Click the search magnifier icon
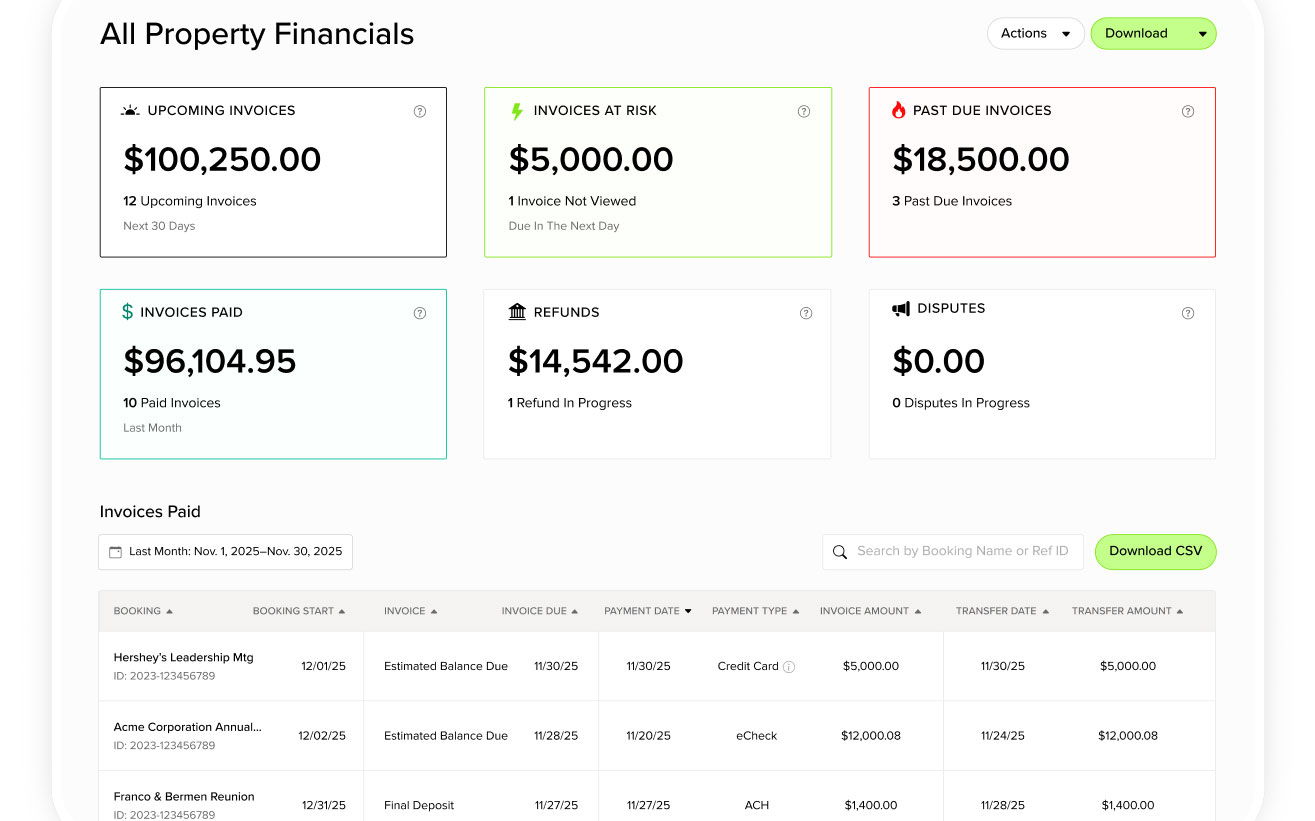The height and width of the screenshot is (821, 1315). [x=839, y=552]
